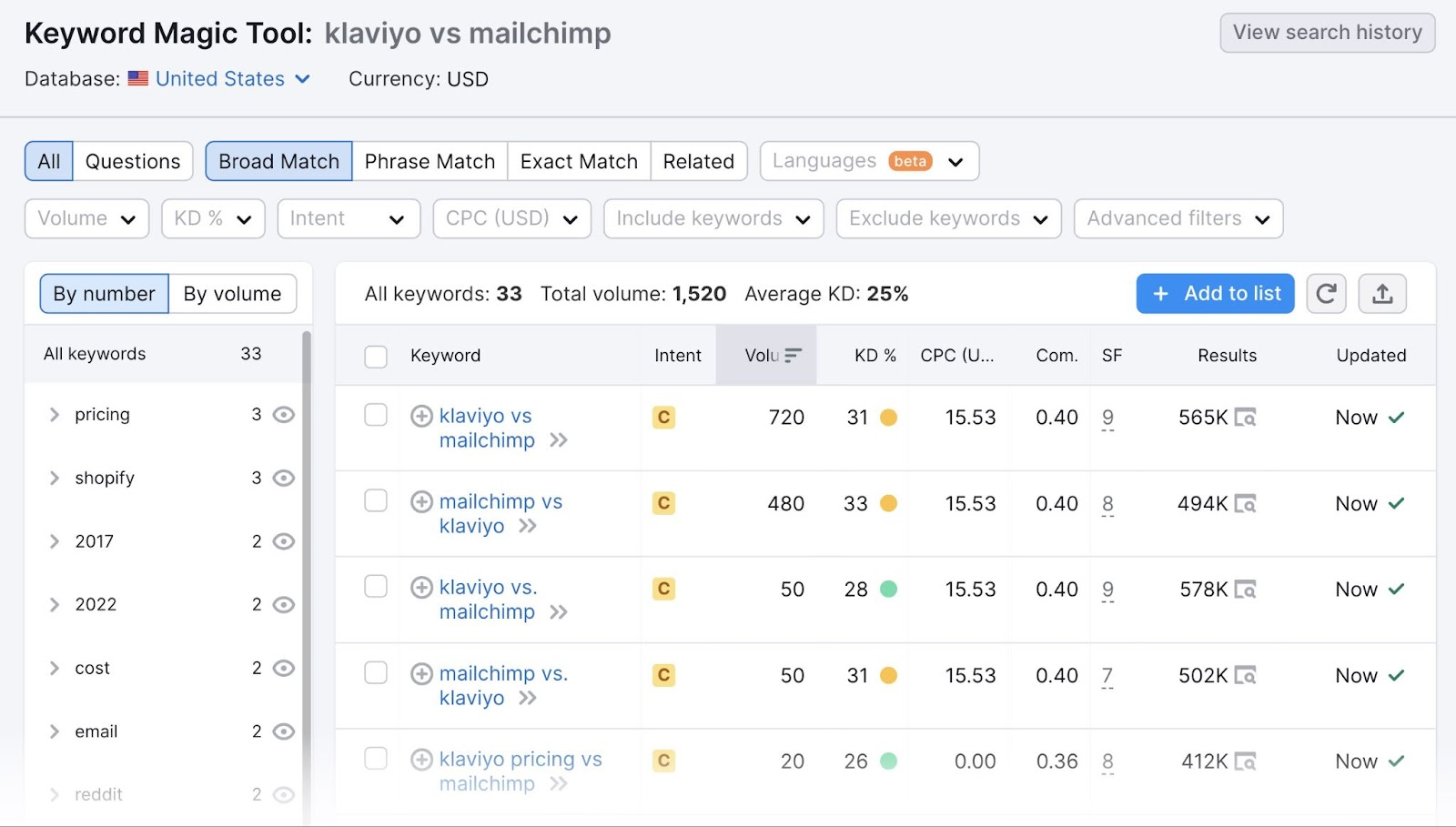Open the Volume filter dropdown
This screenshot has width=1456, height=827.
click(x=87, y=218)
